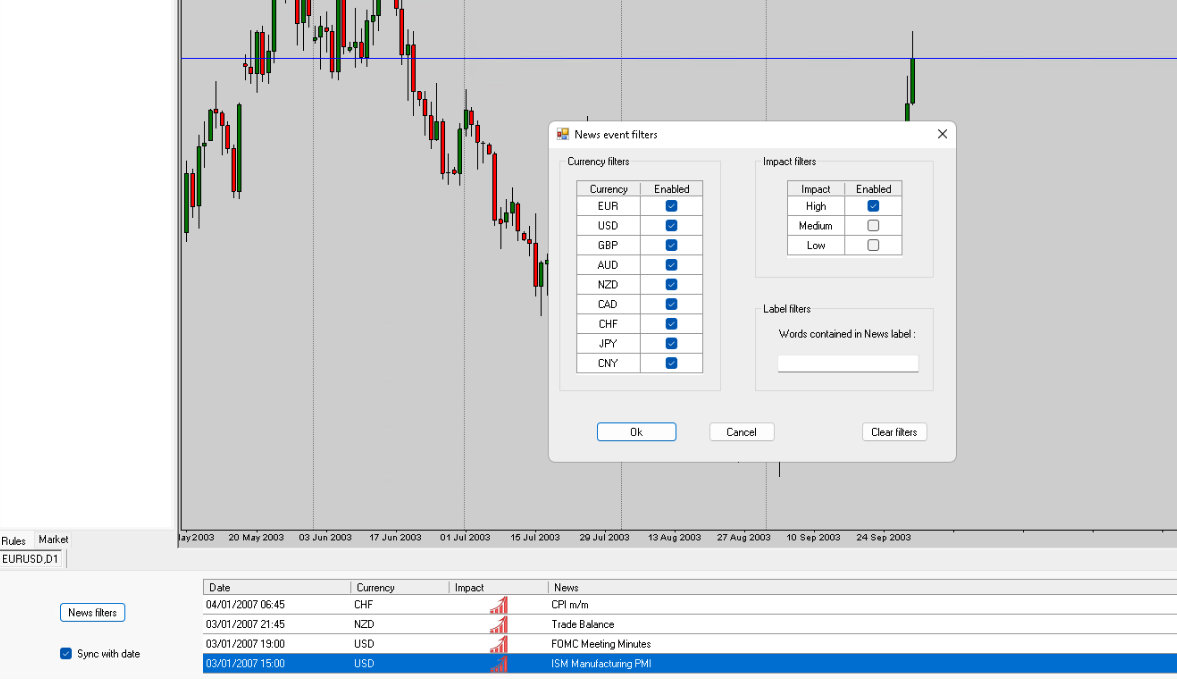Click the Clear filters button
The height and width of the screenshot is (679, 1177).
point(894,432)
